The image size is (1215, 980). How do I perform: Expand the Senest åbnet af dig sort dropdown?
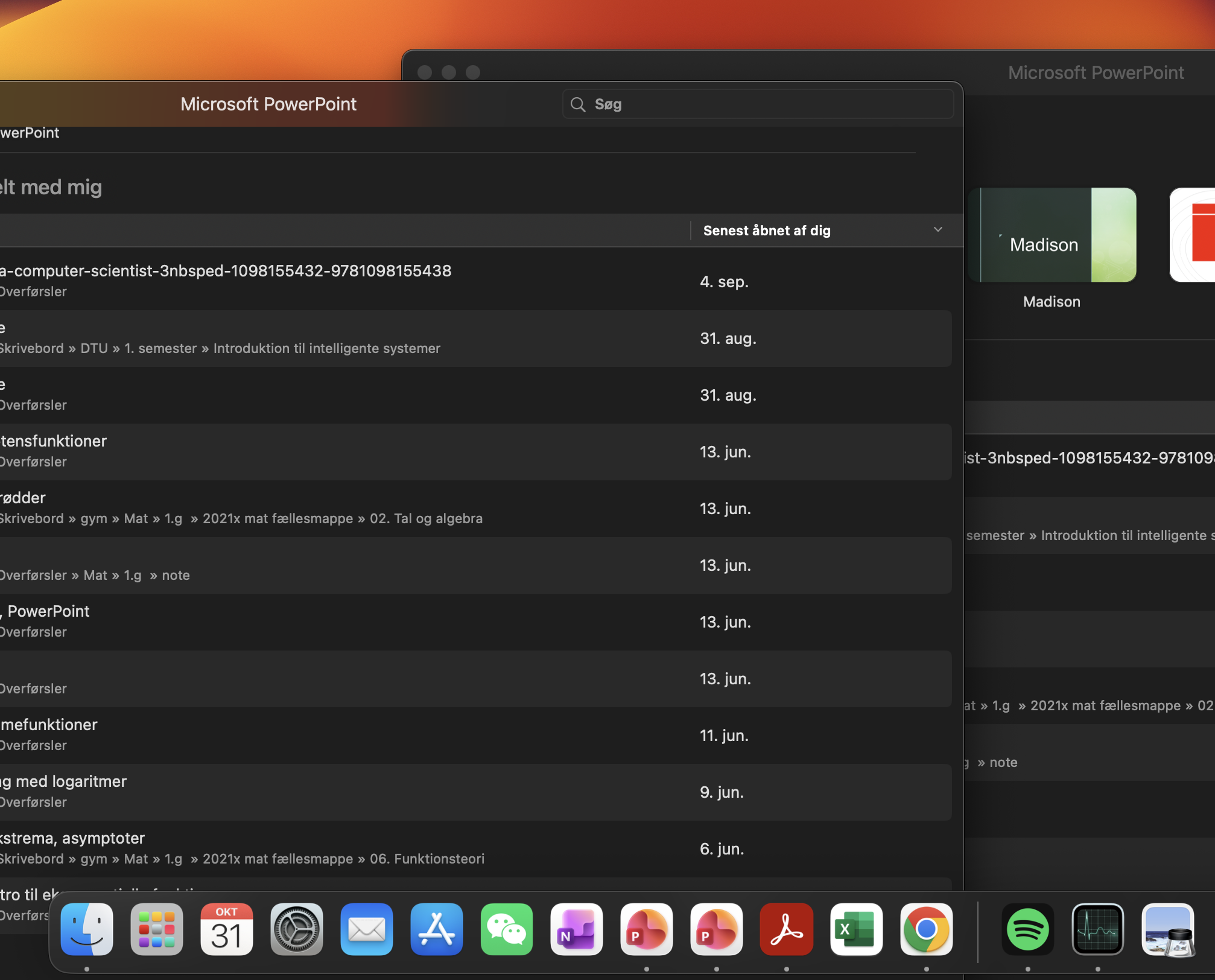(938, 230)
